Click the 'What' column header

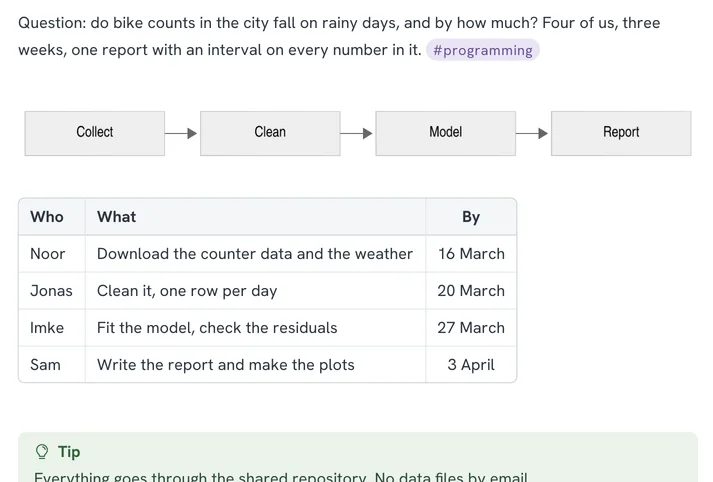coord(255,216)
